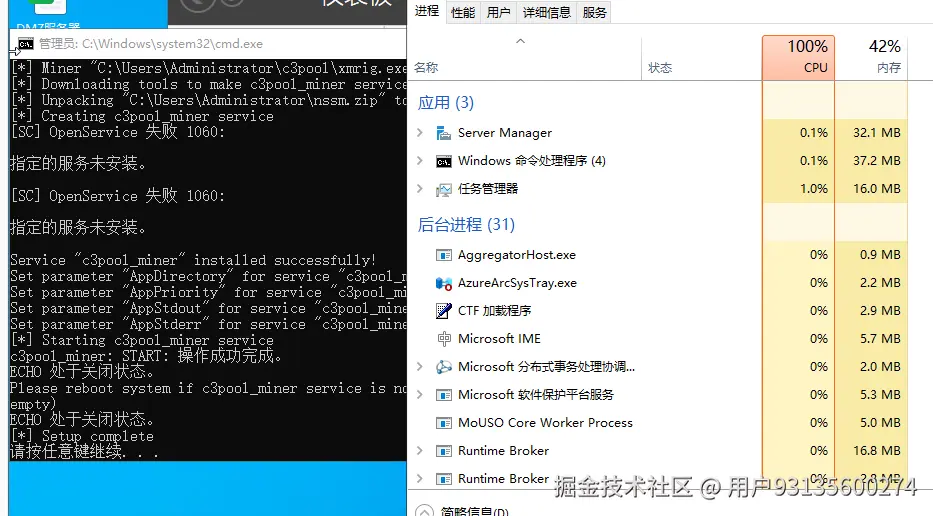Click the cmd.exe window title text

coord(151,44)
